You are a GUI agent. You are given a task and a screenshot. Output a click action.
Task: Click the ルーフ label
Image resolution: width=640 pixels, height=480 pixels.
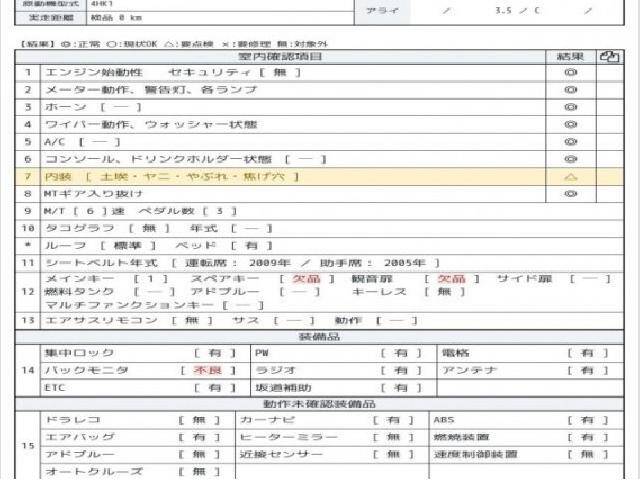coord(65,246)
